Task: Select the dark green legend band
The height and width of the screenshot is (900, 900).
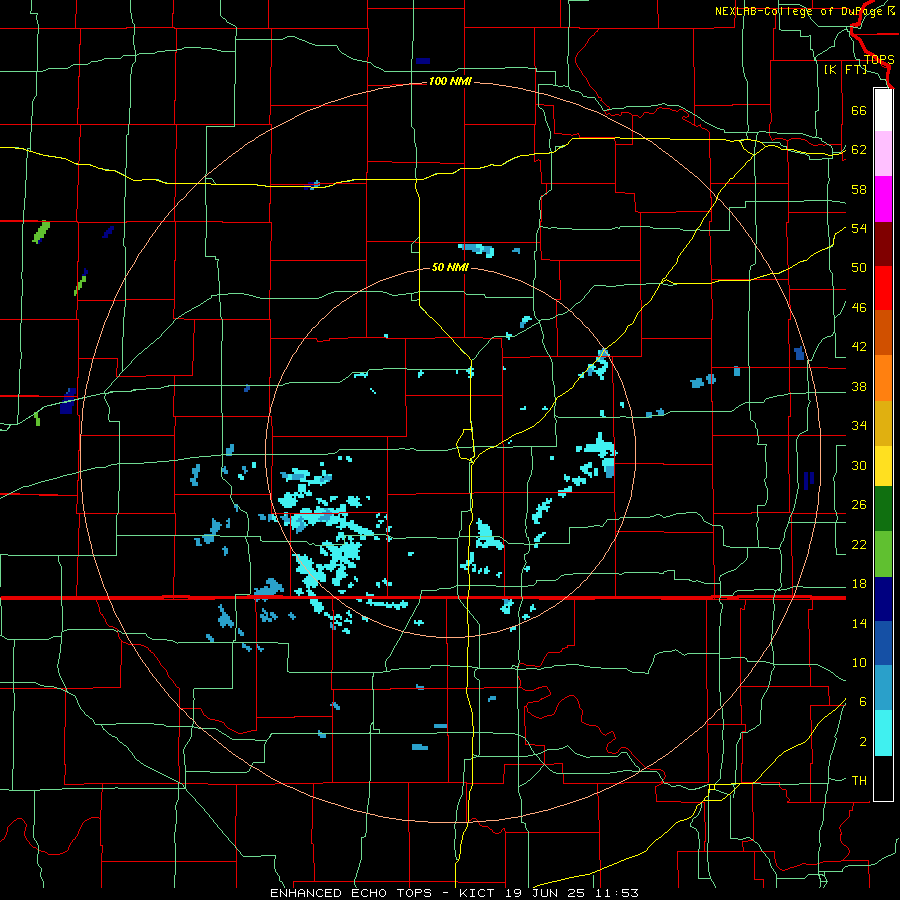Action: [x=883, y=509]
